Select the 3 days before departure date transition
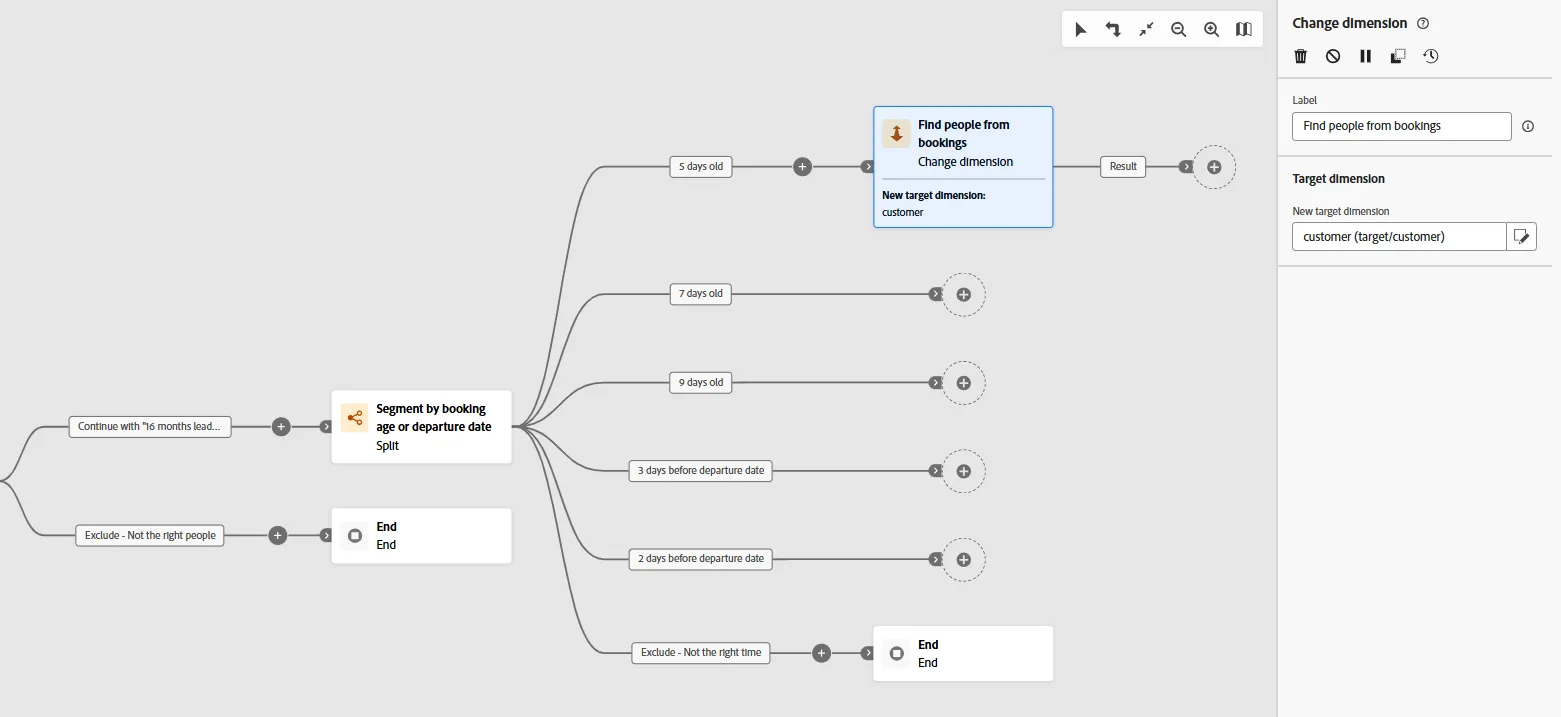Image resolution: width=1561 pixels, height=717 pixels. coord(700,471)
